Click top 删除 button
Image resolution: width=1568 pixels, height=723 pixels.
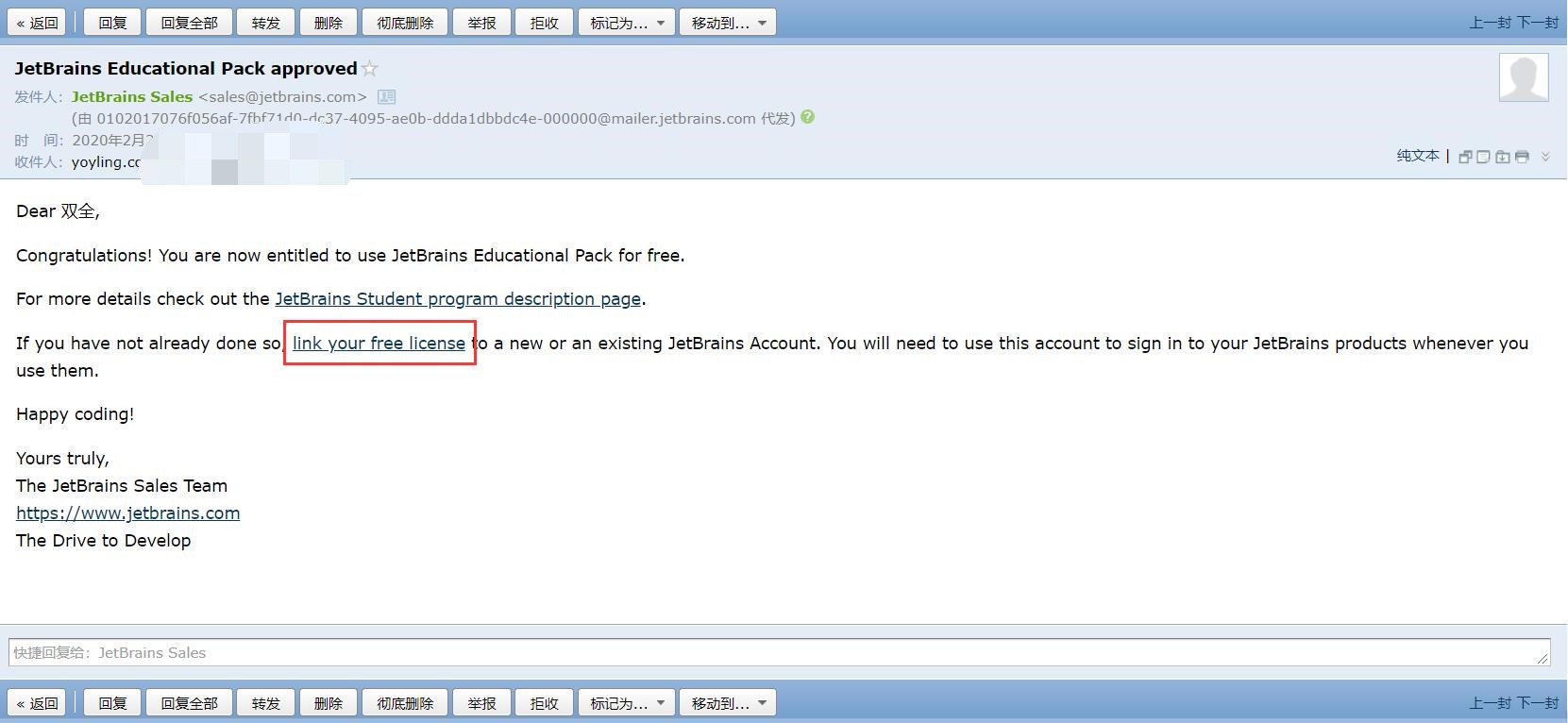click(328, 23)
